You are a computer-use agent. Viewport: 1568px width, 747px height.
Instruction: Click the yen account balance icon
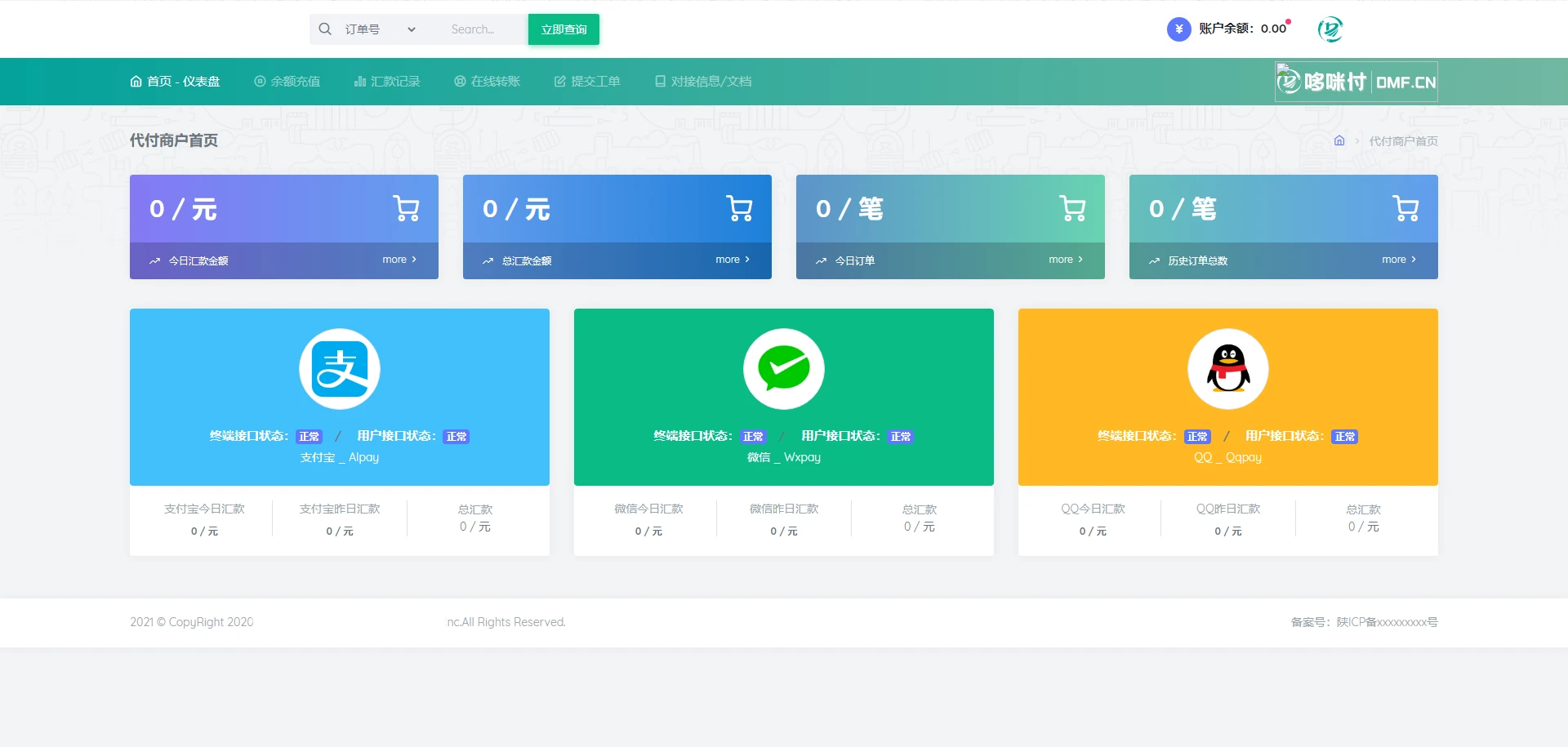pos(1178,29)
